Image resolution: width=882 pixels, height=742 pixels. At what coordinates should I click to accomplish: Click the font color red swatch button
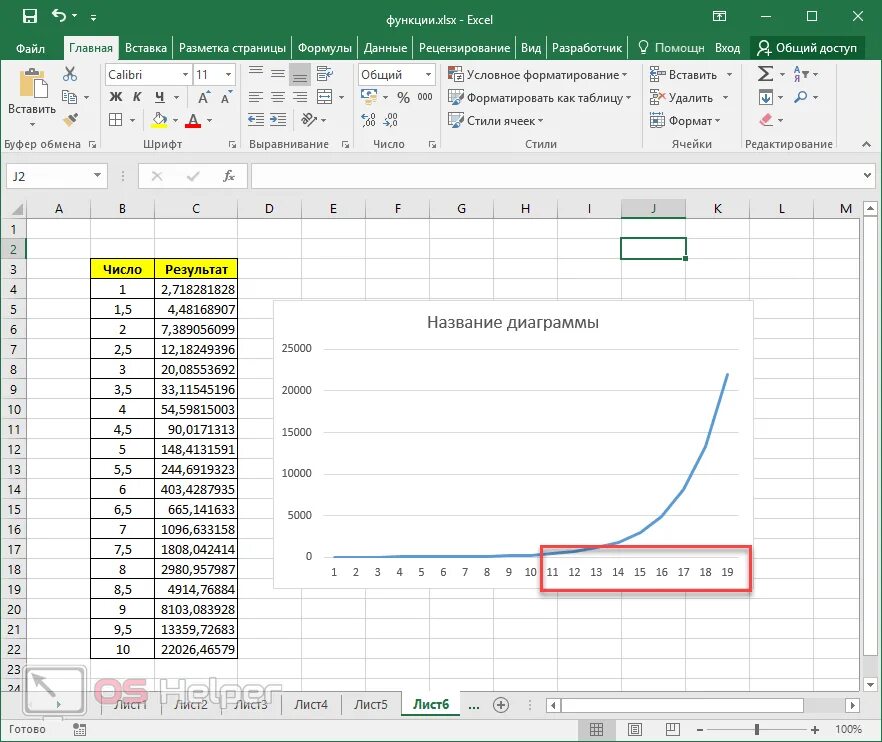point(193,120)
